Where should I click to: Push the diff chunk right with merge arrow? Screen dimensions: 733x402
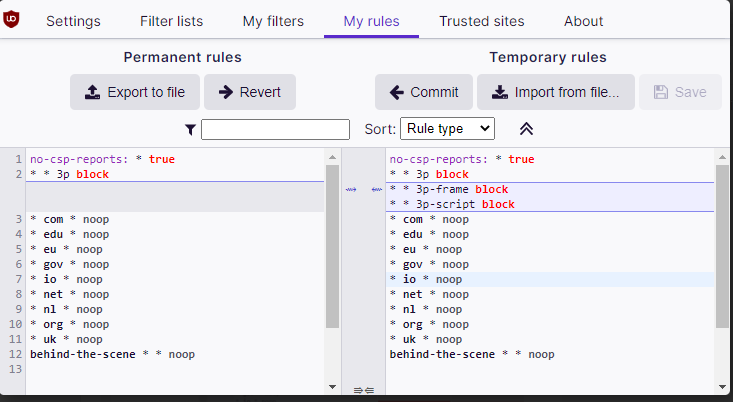coord(351,189)
